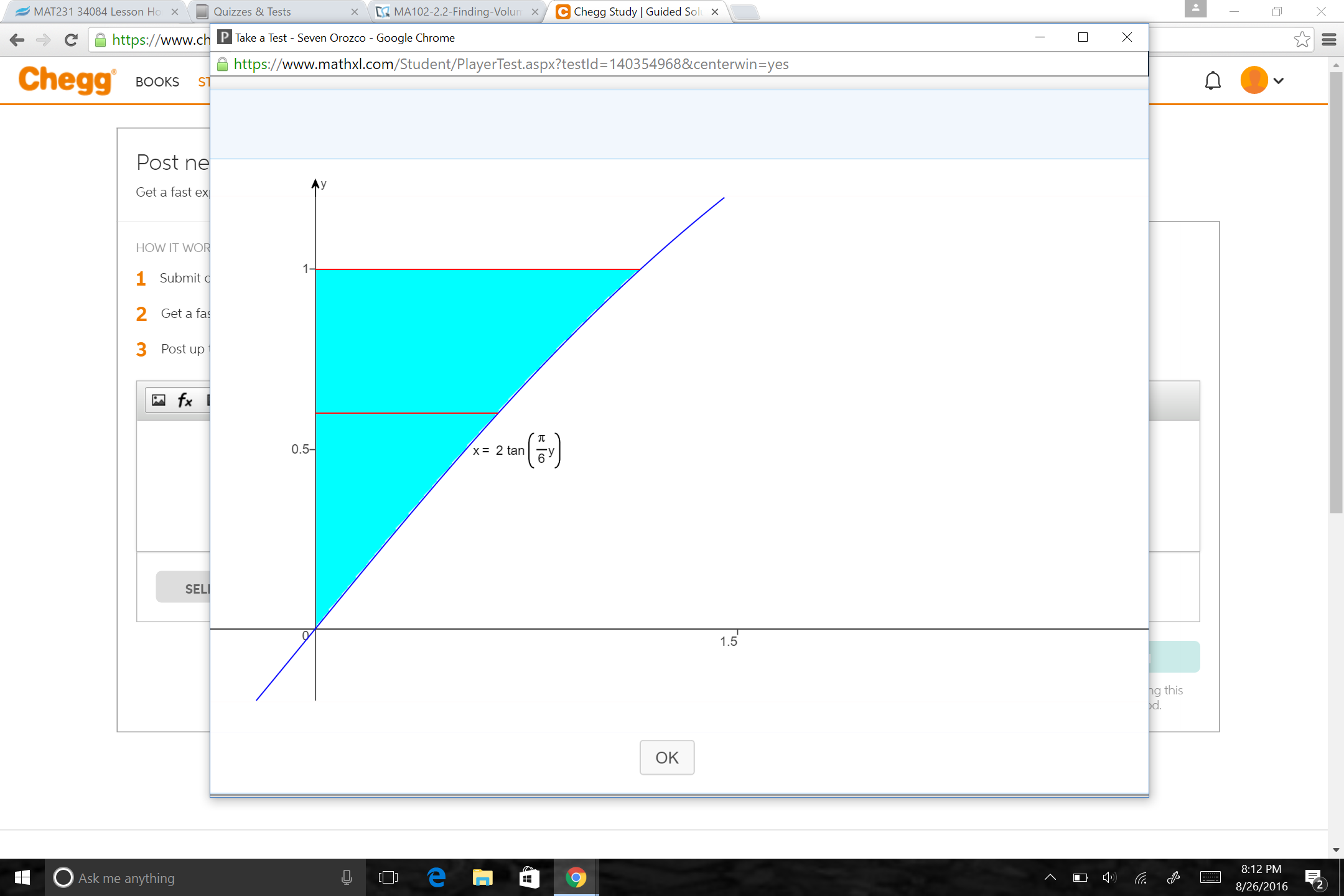The image size is (1344, 896).
Task: Select the BOOKS menu item
Action: pos(157,82)
